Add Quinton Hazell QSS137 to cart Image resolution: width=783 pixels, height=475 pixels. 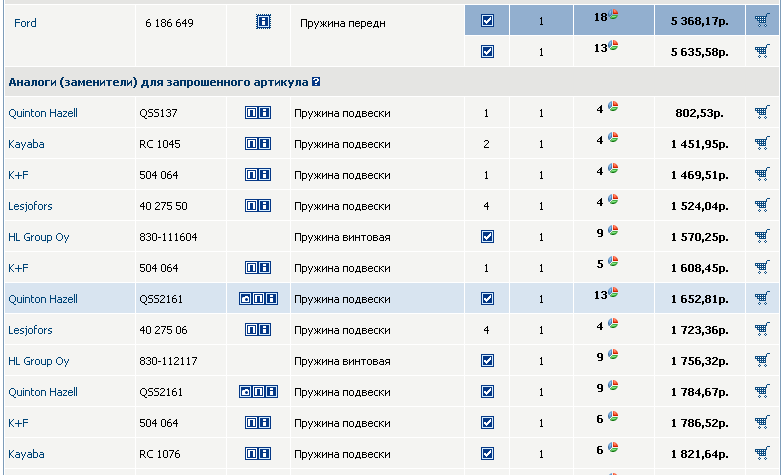click(762, 112)
